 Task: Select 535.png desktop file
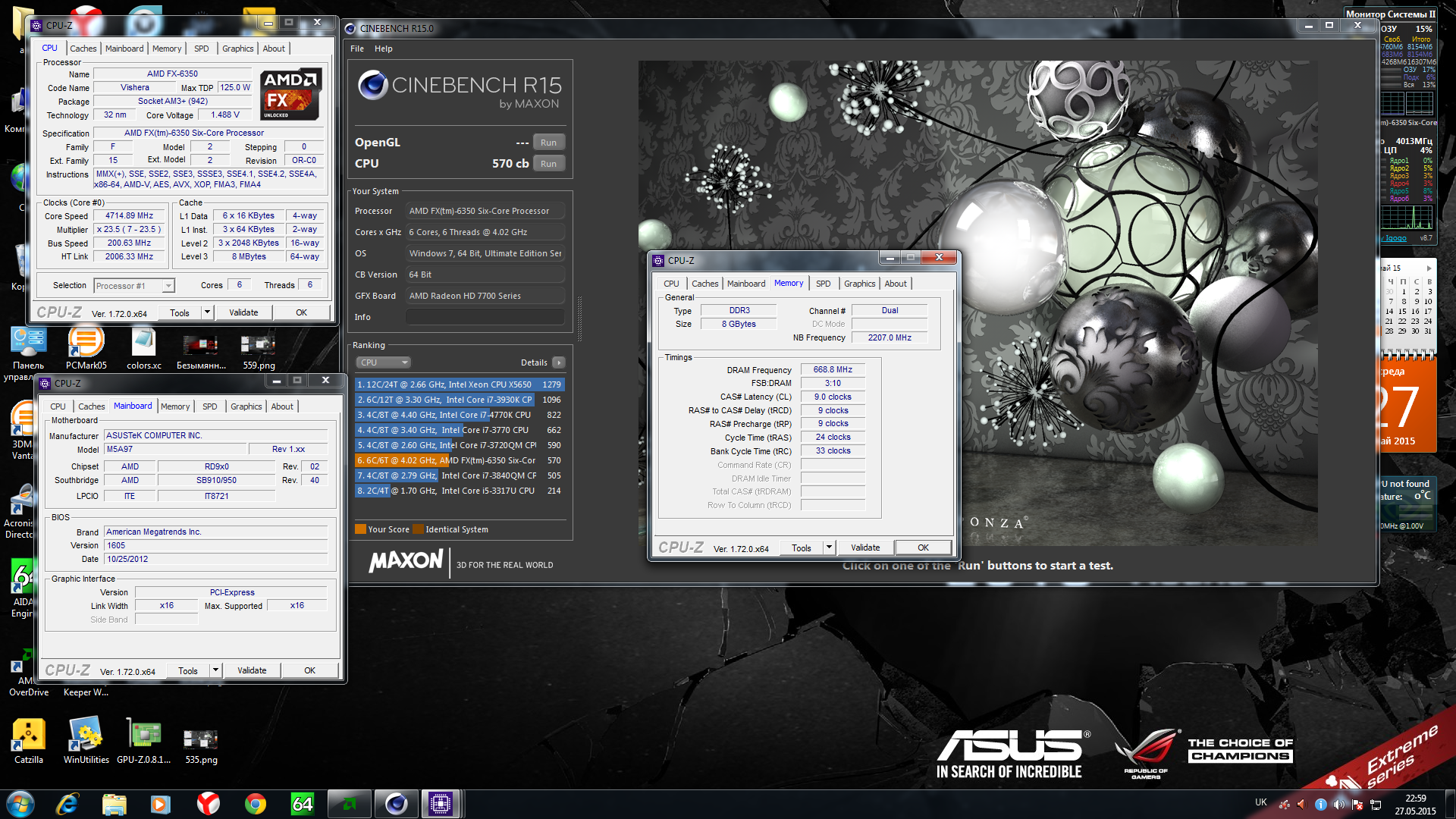coord(201,745)
